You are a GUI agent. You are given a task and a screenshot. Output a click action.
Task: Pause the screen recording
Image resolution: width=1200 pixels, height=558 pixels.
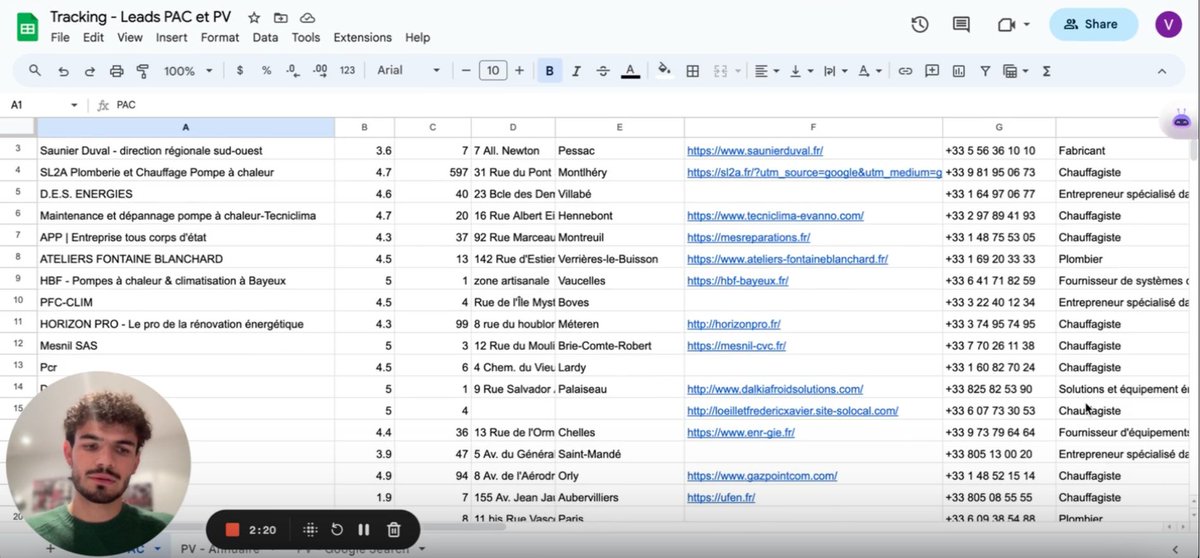(x=364, y=529)
